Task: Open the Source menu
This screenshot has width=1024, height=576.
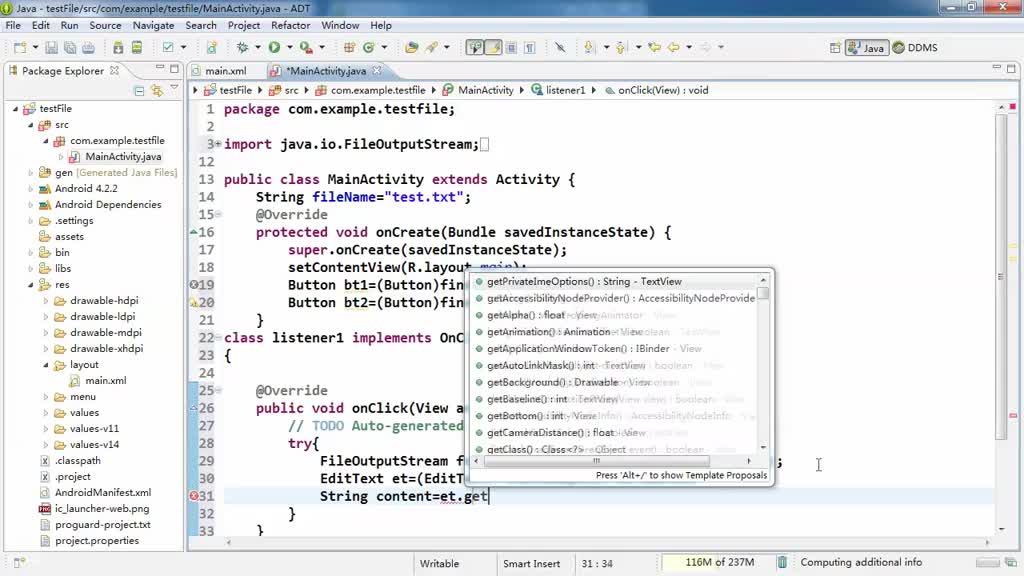Action: pyautogui.click(x=105, y=25)
